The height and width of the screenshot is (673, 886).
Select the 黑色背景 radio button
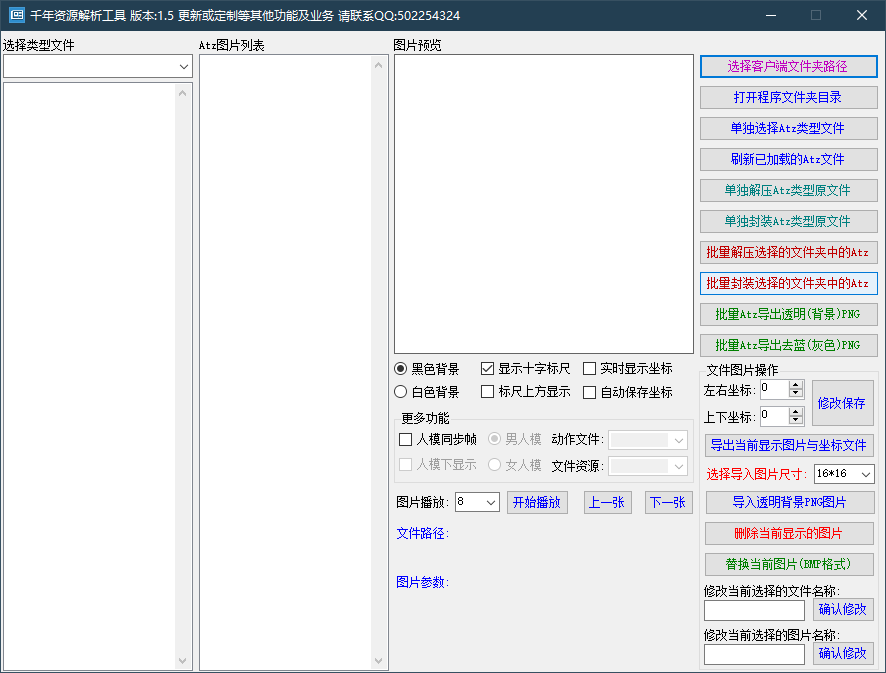401,368
